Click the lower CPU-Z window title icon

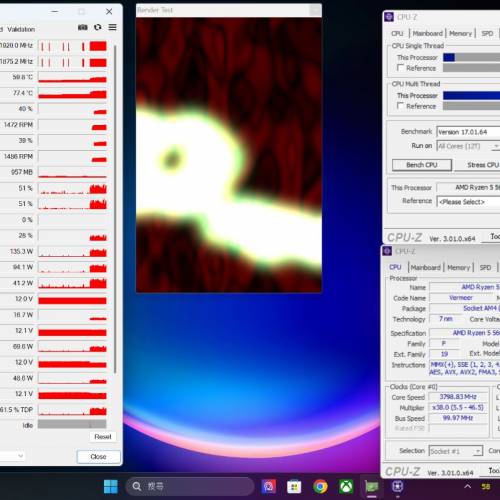click(387, 251)
